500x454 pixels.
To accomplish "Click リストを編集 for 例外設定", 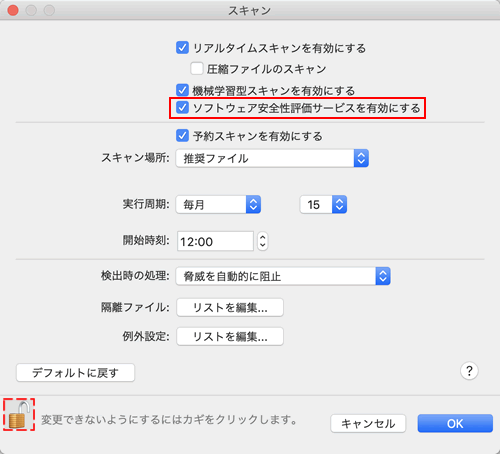I will [x=230, y=336].
